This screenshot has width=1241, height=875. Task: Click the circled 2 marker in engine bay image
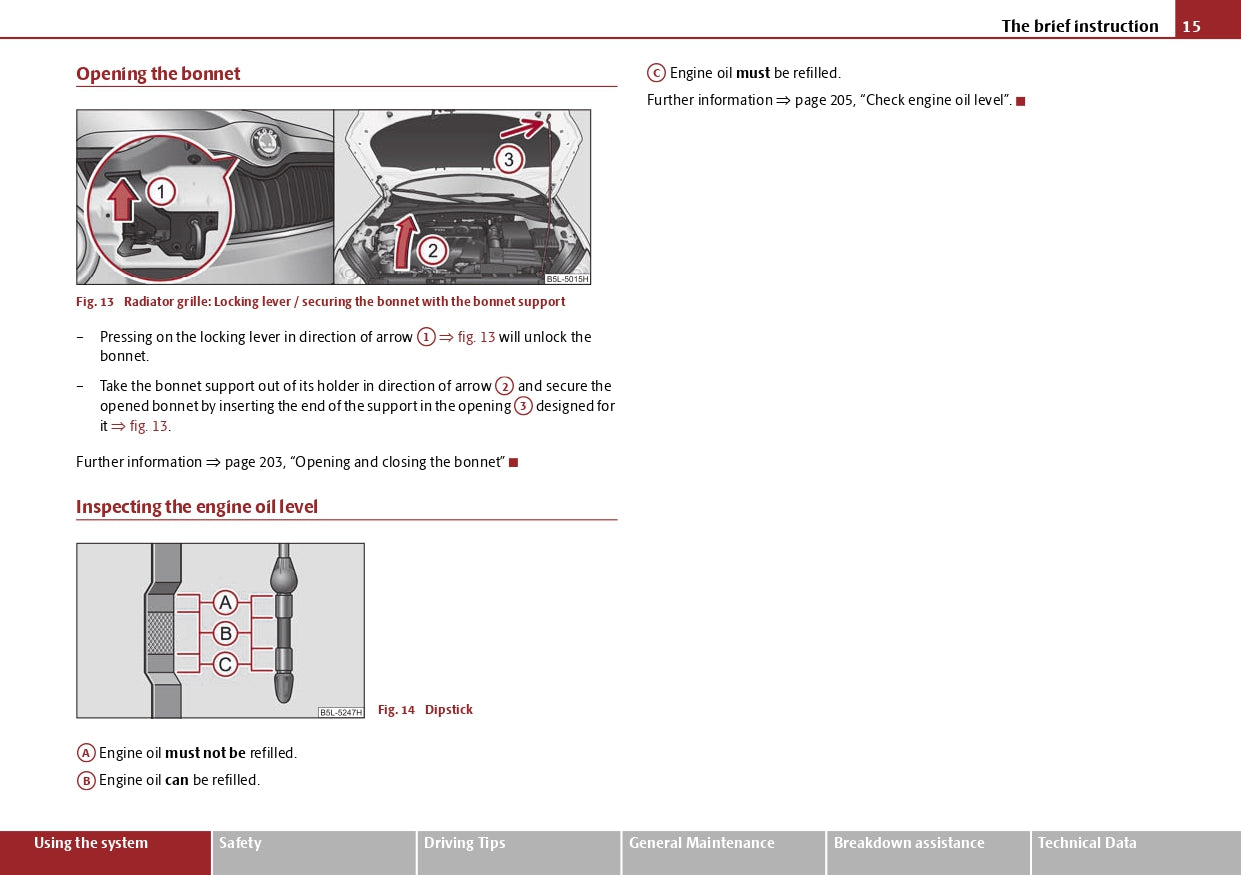[x=432, y=251]
